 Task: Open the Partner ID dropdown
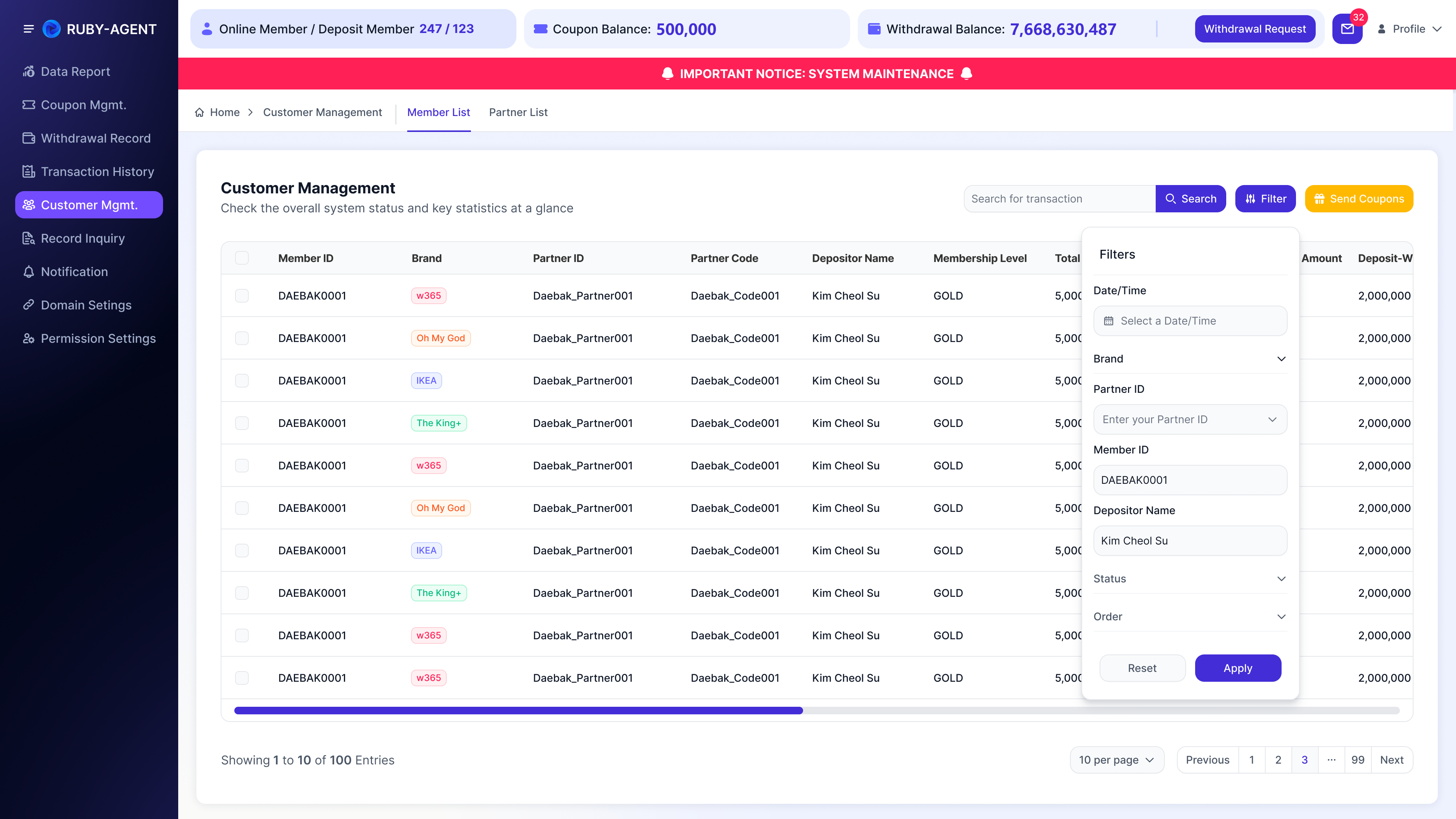click(x=1190, y=419)
